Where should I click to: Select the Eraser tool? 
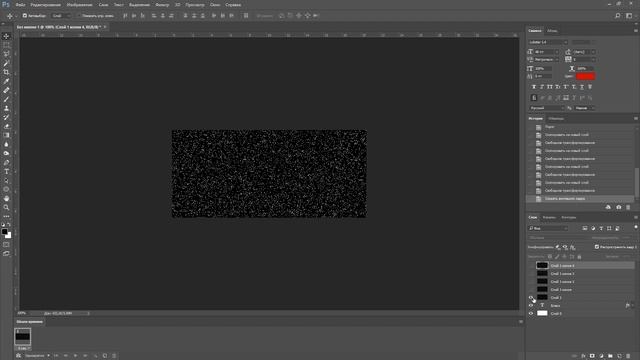[6, 126]
